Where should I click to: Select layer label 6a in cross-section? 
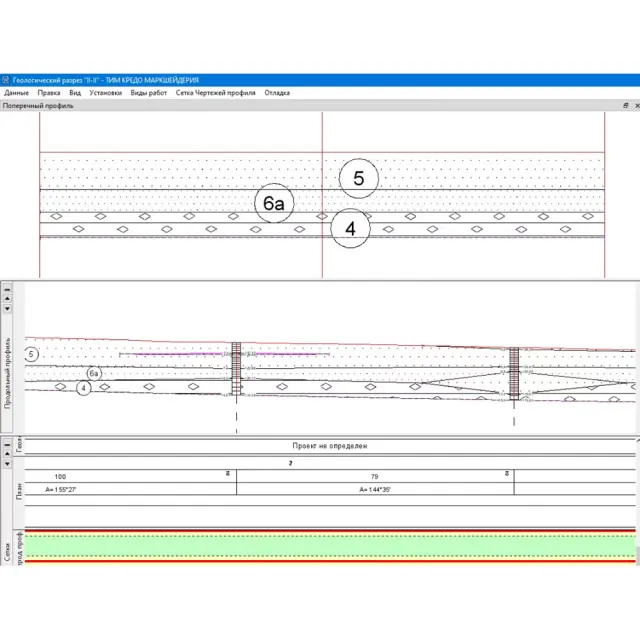[x=273, y=204]
